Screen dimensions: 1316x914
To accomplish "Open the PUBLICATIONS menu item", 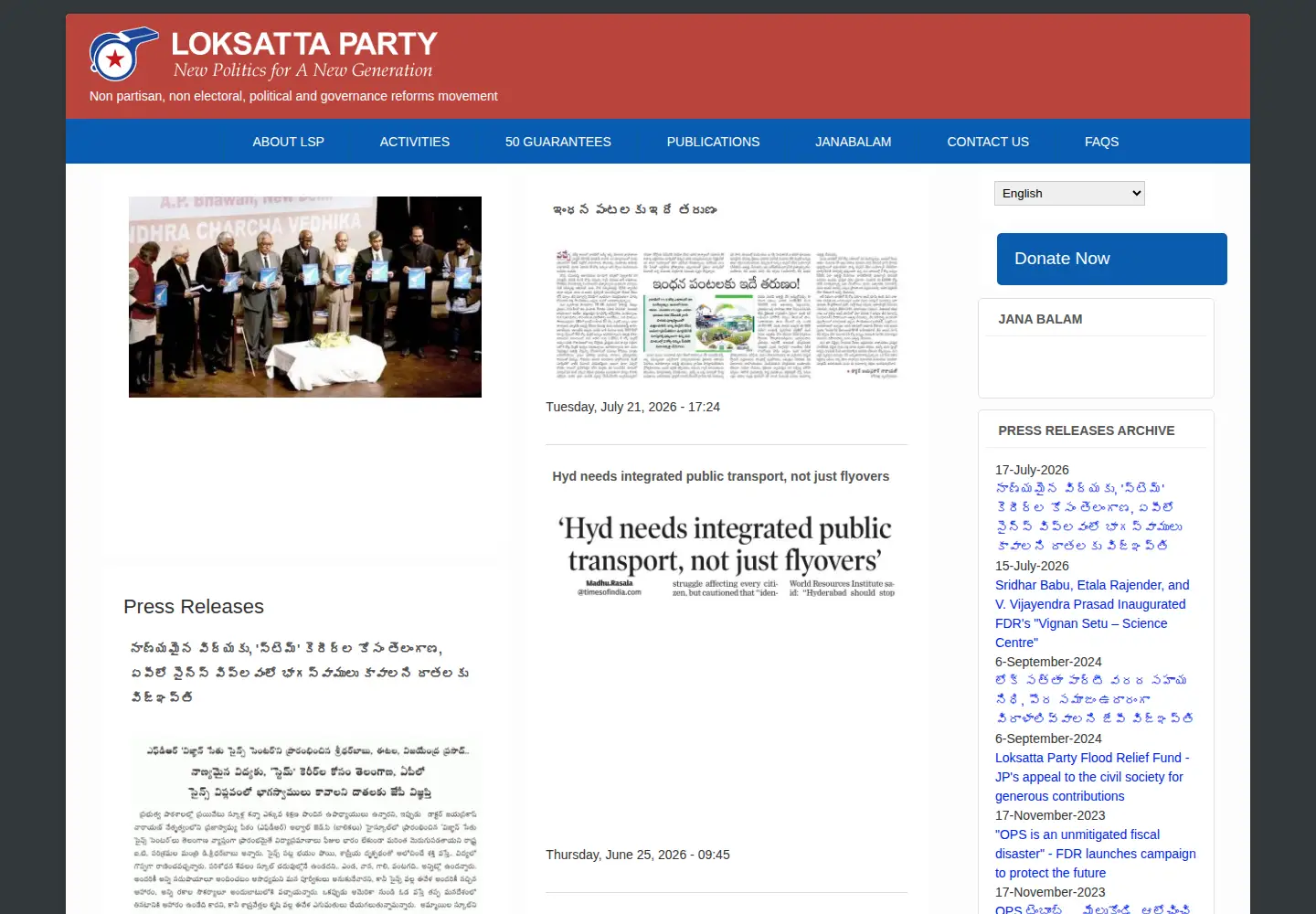I will tap(713, 142).
